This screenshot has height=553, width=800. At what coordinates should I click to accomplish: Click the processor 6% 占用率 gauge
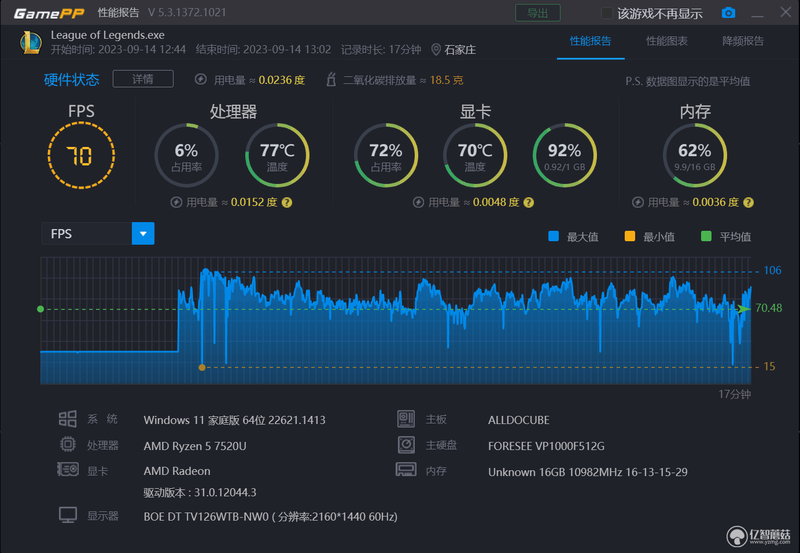click(x=186, y=155)
